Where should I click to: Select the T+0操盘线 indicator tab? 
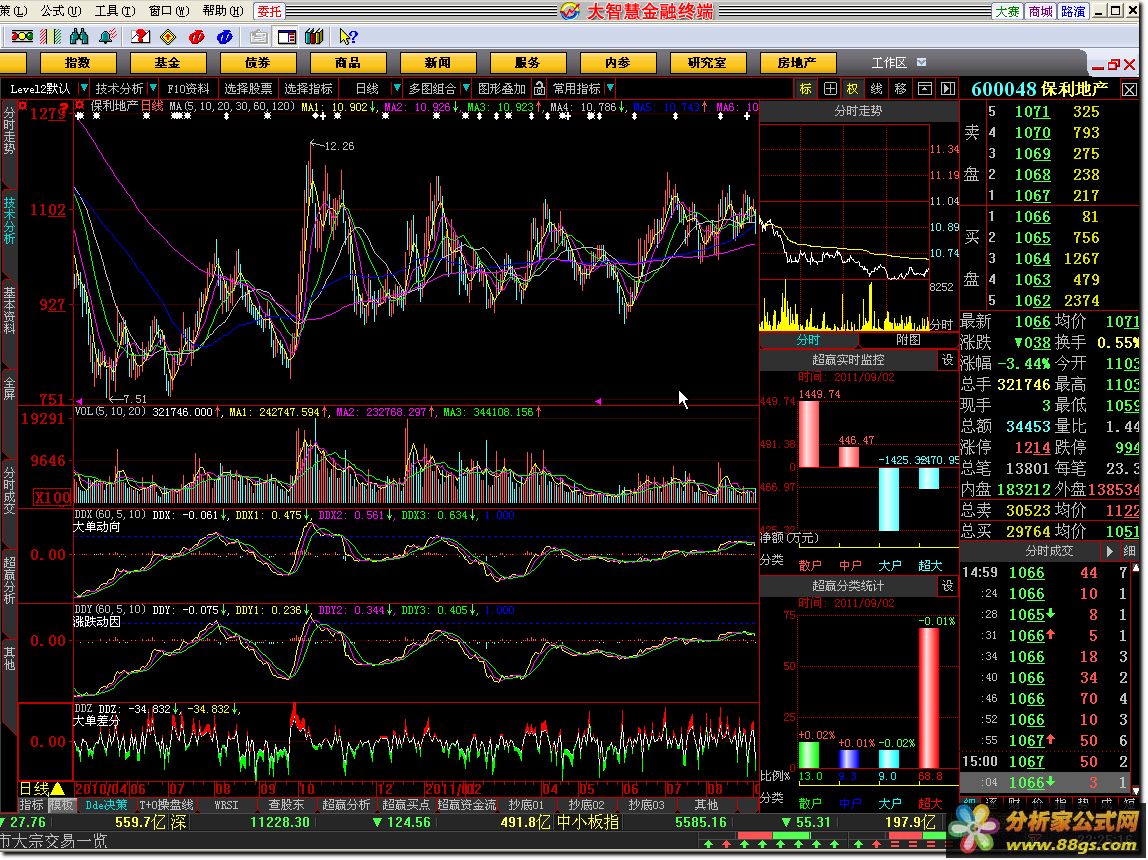(x=166, y=804)
